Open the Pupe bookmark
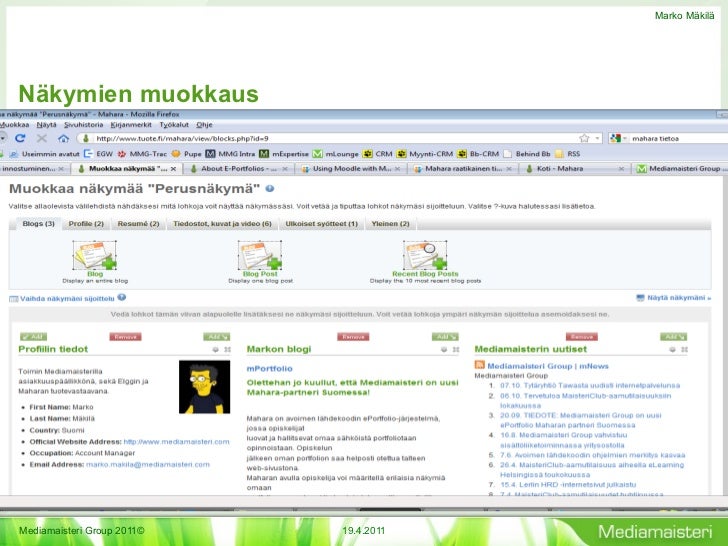Viewport: 728px width, 546px height. click(x=186, y=154)
